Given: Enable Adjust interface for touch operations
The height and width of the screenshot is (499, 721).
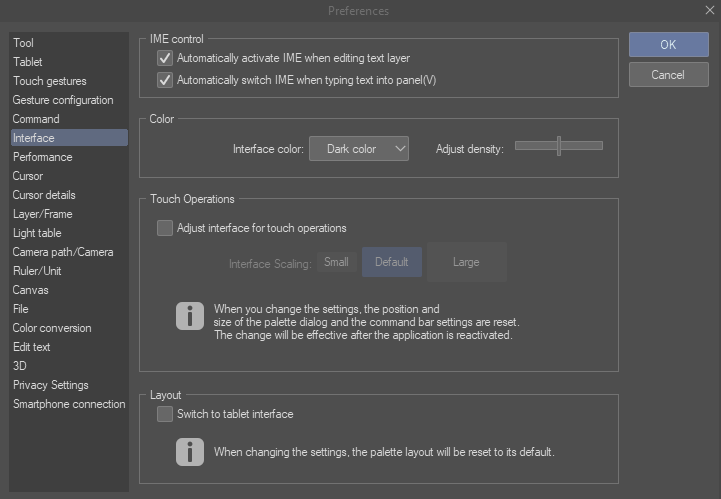Looking at the screenshot, I should point(165,228).
